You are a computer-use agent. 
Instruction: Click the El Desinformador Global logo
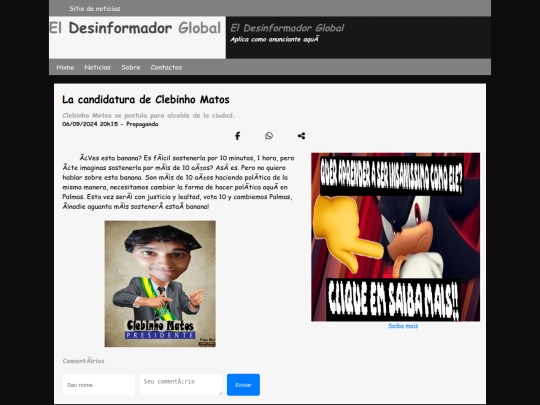pos(135,28)
